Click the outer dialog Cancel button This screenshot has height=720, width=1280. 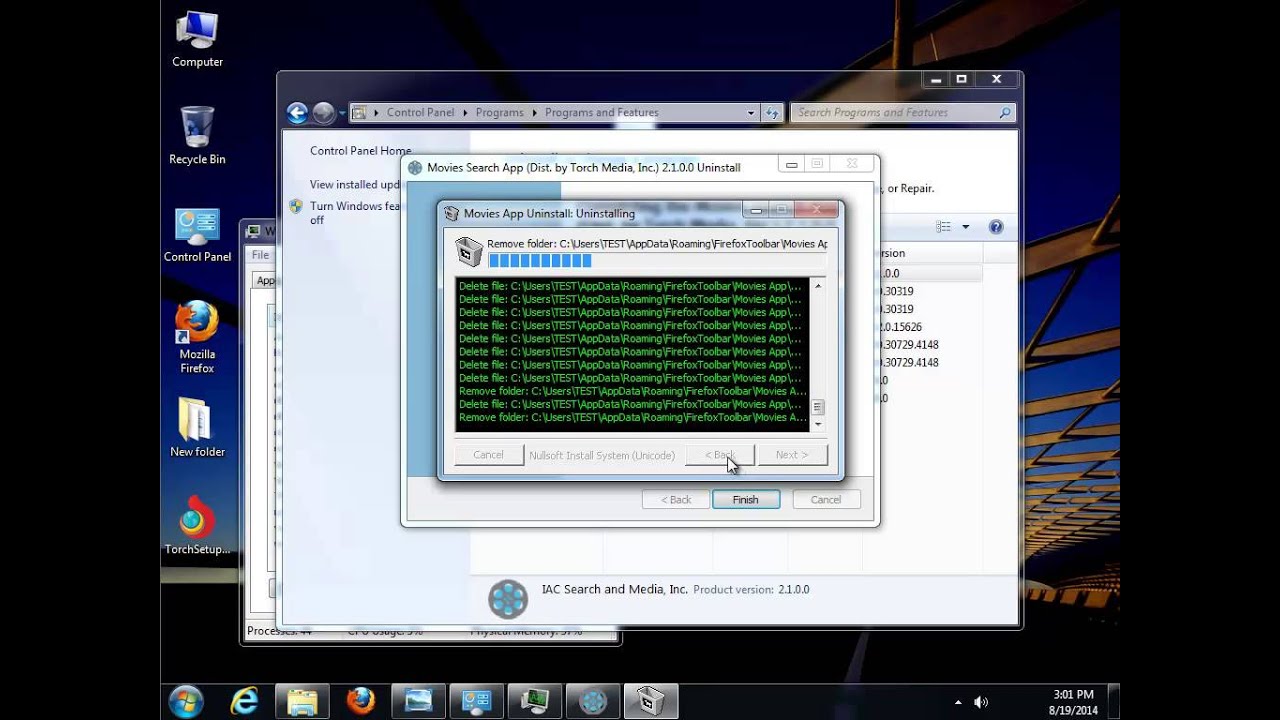[826, 499]
